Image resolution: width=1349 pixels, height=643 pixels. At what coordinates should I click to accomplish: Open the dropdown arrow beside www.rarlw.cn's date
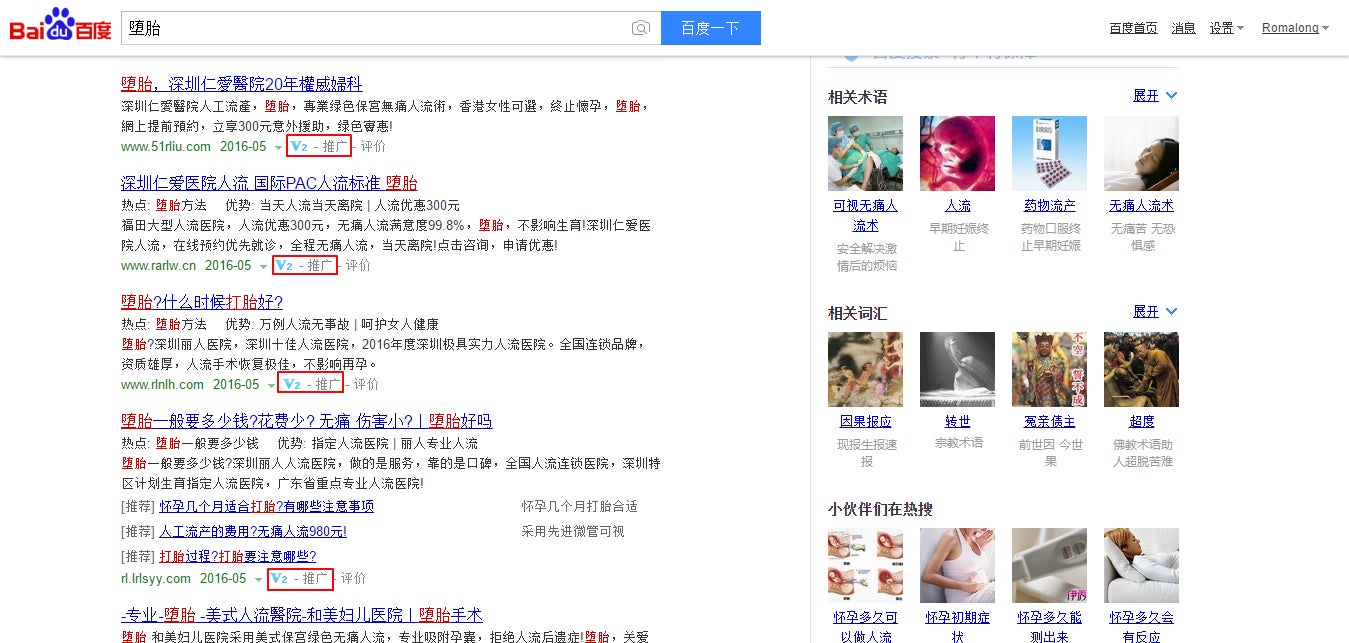[264, 267]
